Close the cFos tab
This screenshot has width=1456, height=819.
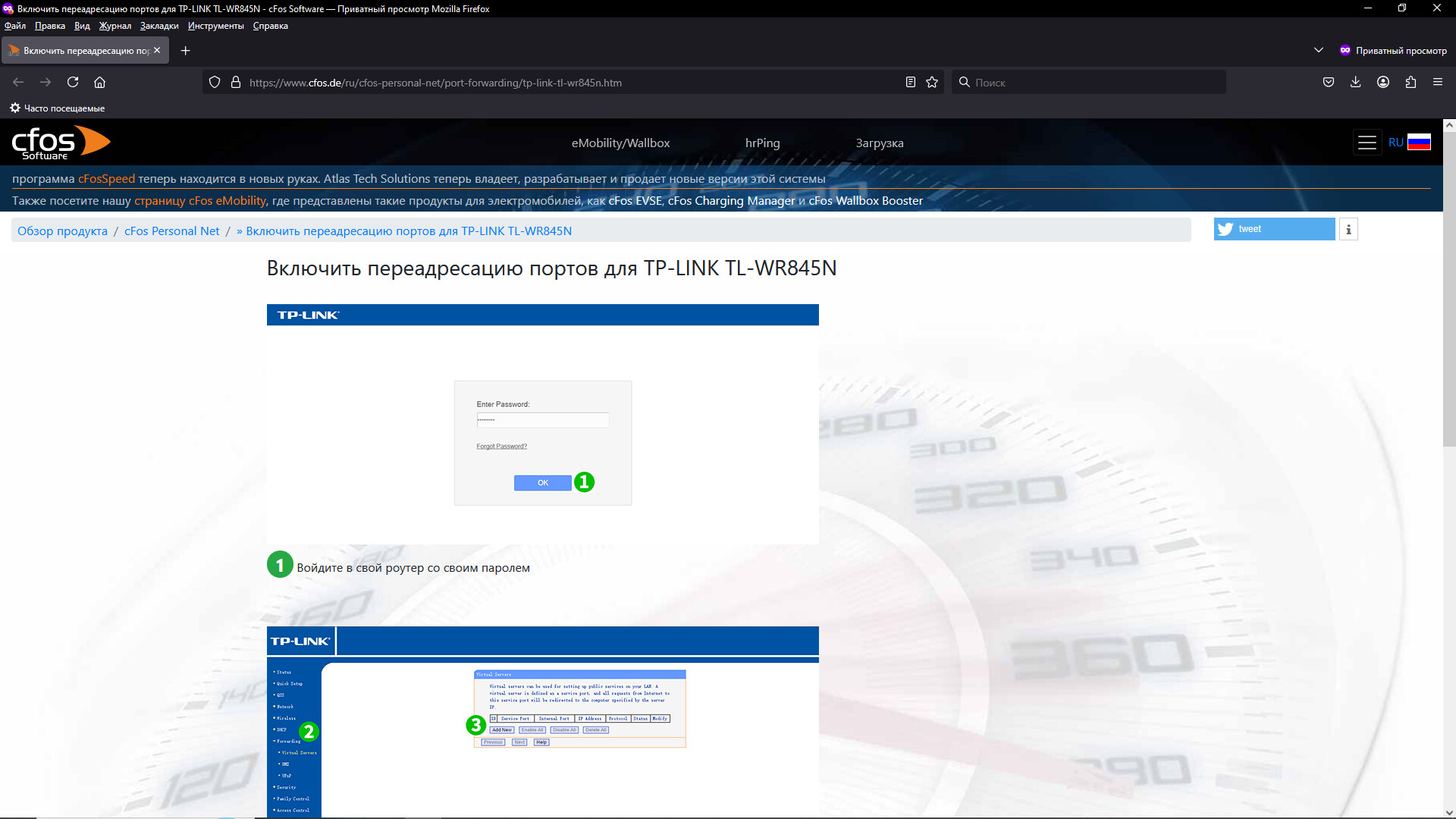click(157, 50)
